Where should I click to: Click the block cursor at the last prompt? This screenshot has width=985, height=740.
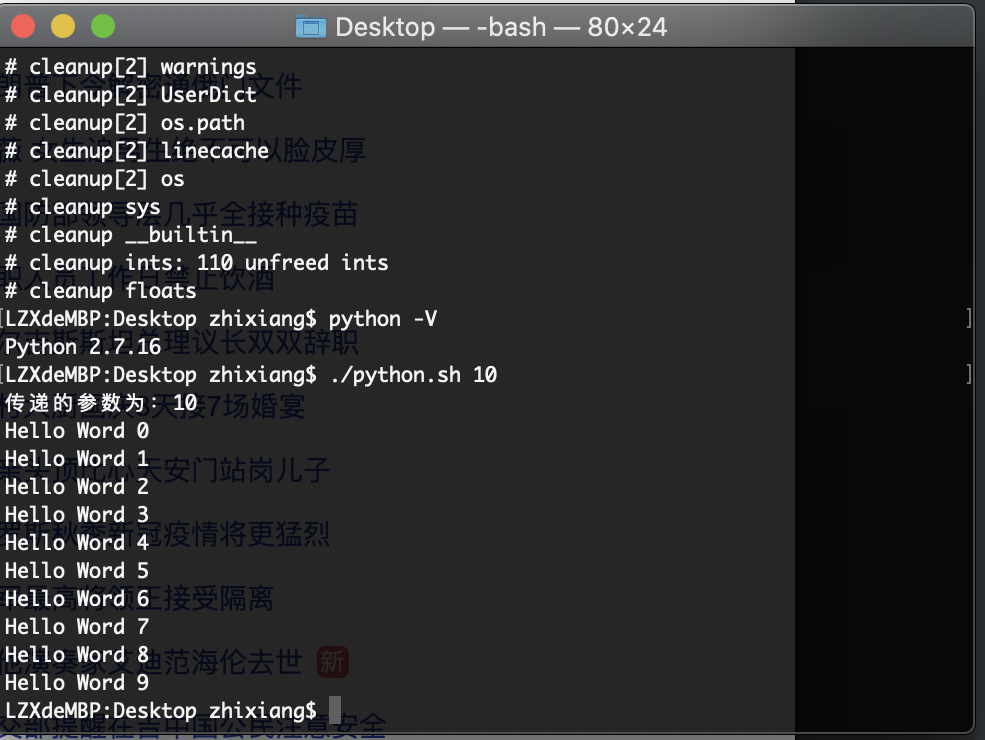[335, 710]
